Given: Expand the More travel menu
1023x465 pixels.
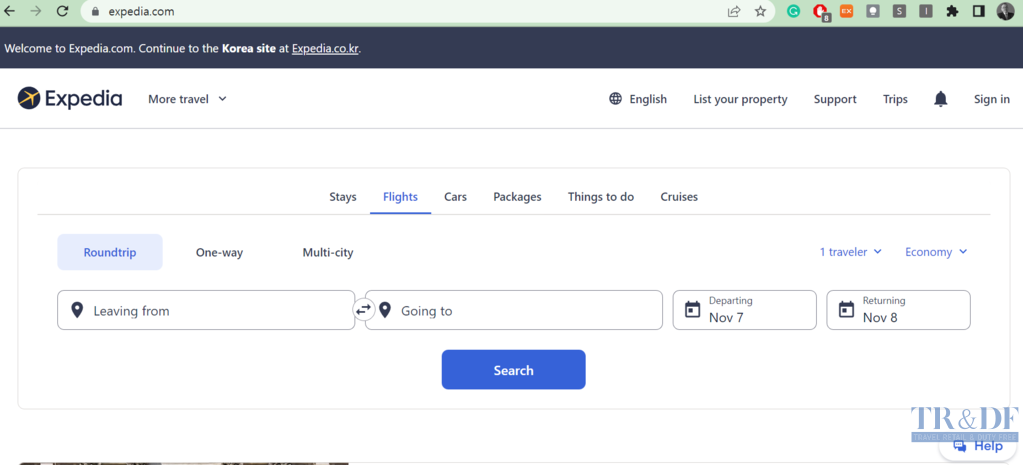Looking at the screenshot, I should pyautogui.click(x=187, y=99).
